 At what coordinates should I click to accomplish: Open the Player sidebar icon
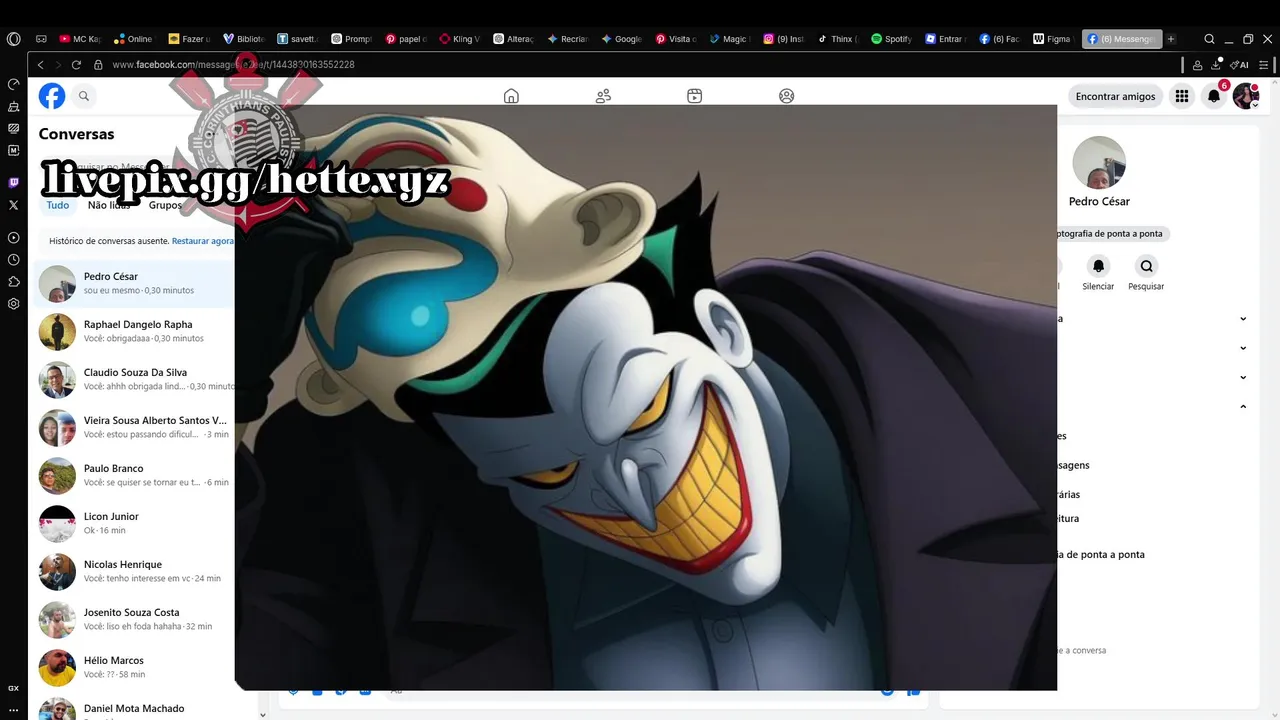13,238
